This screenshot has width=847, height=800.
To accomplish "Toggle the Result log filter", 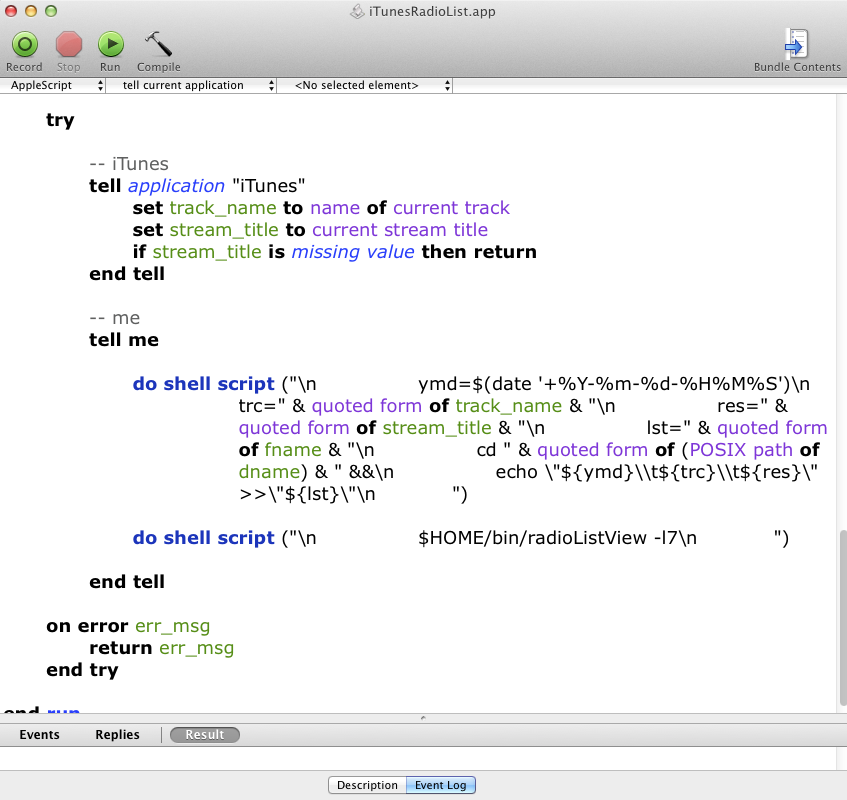I will pyautogui.click(x=204, y=735).
